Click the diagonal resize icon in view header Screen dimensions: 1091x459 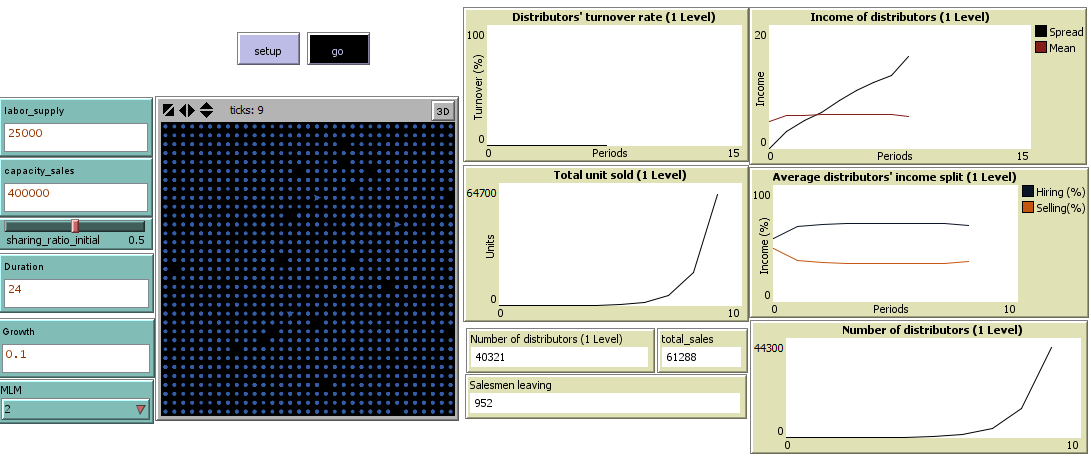click(168, 110)
